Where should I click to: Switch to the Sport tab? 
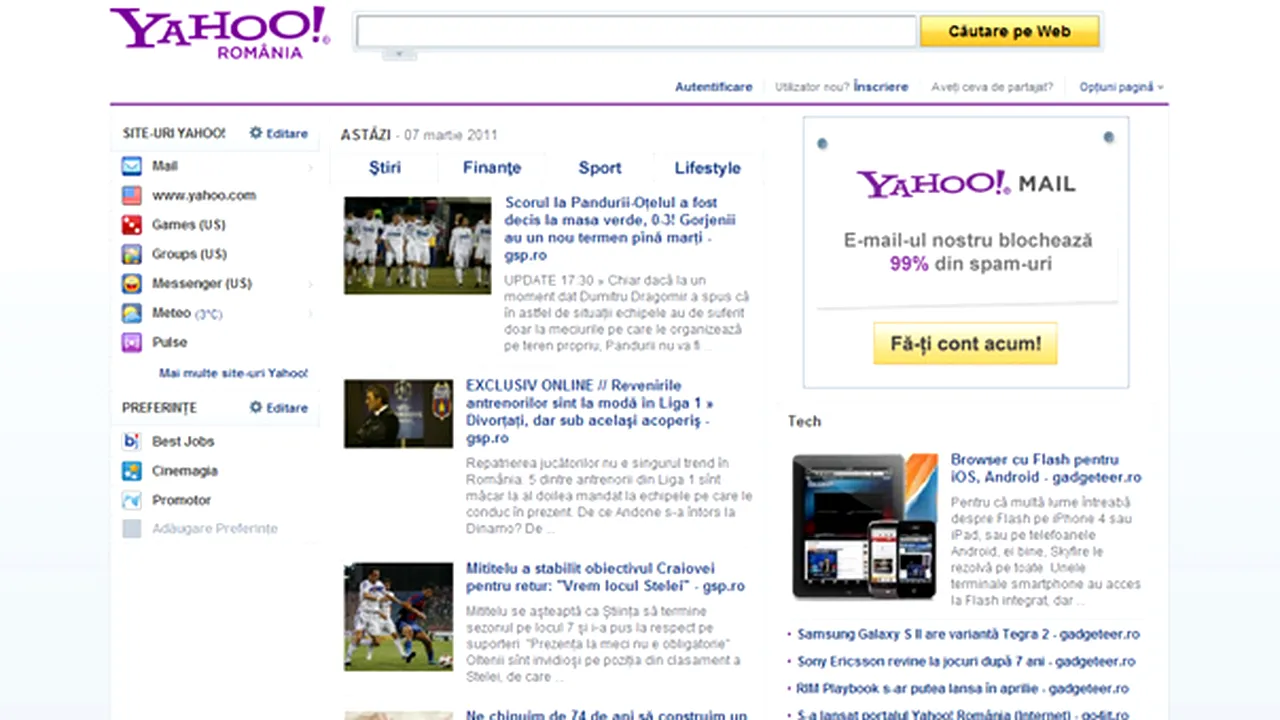(x=600, y=168)
